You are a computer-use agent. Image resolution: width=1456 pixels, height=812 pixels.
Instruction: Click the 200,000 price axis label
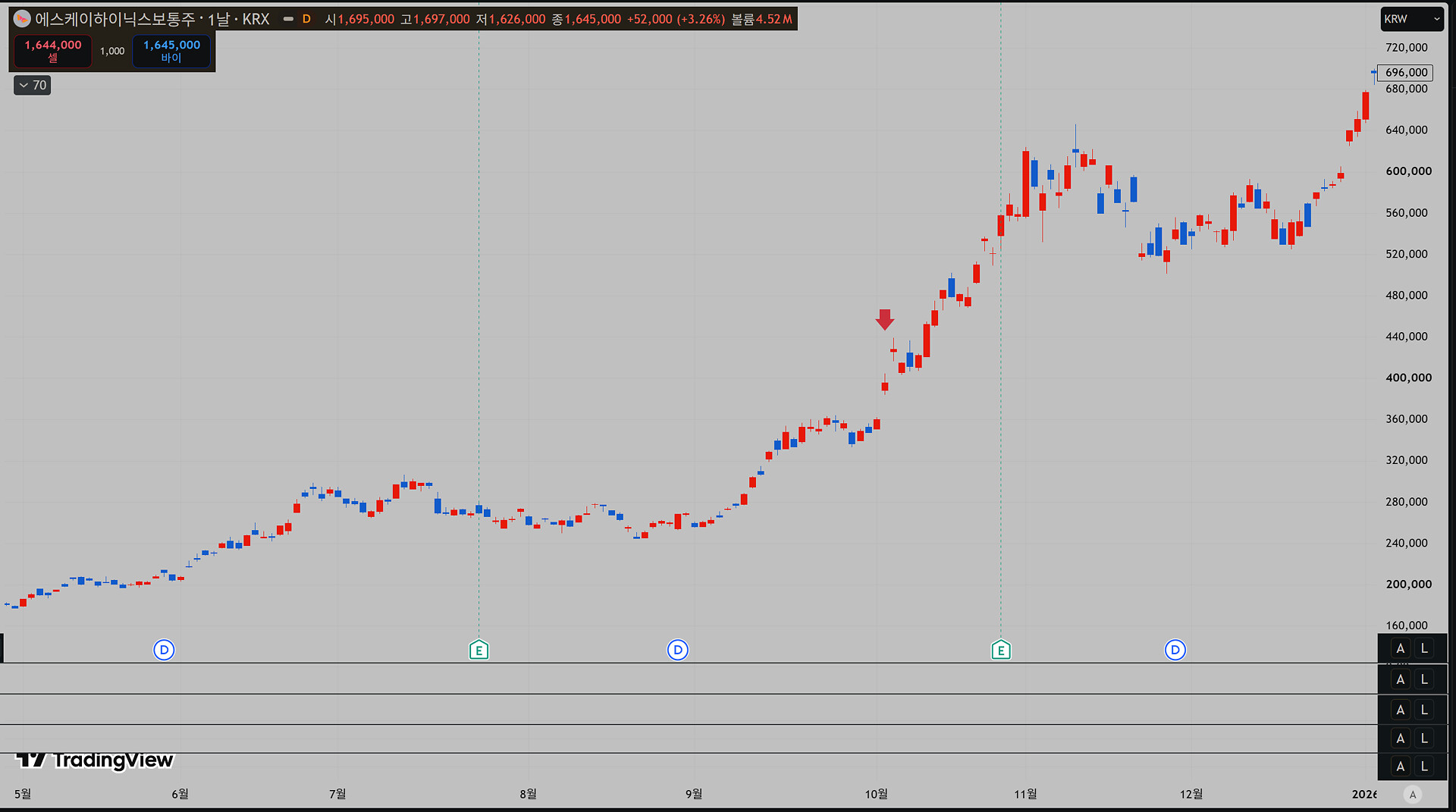pyautogui.click(x=1408, y=585)
